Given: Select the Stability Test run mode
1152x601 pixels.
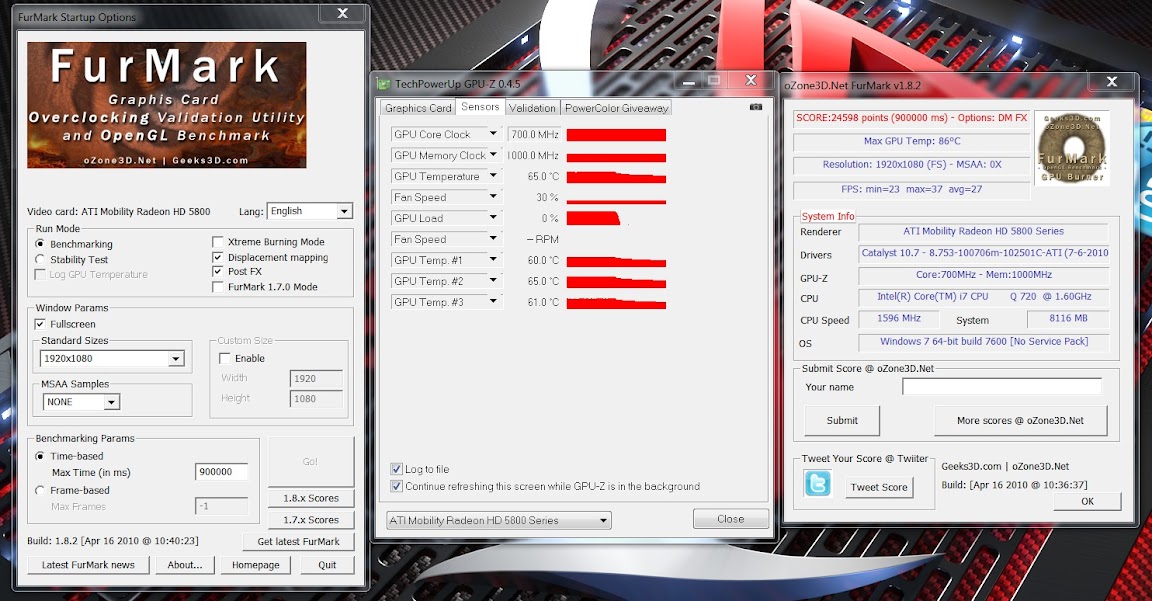Looking at the screenshot, I should 40,259.
